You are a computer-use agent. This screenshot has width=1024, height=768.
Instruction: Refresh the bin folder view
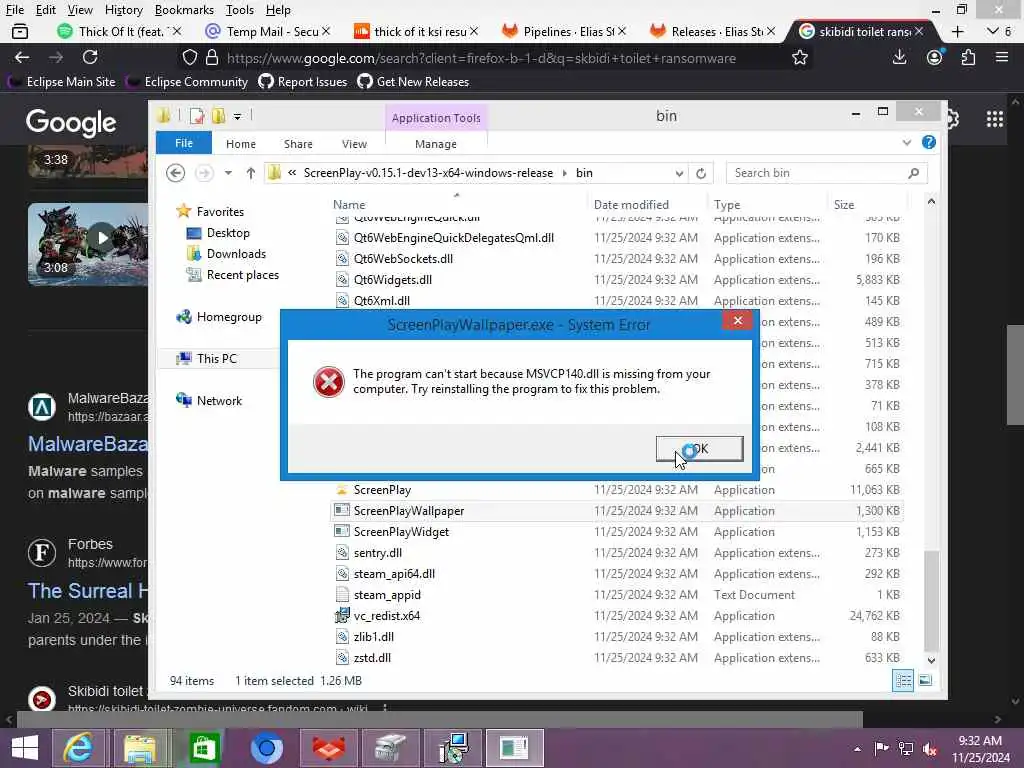[701, 174]
